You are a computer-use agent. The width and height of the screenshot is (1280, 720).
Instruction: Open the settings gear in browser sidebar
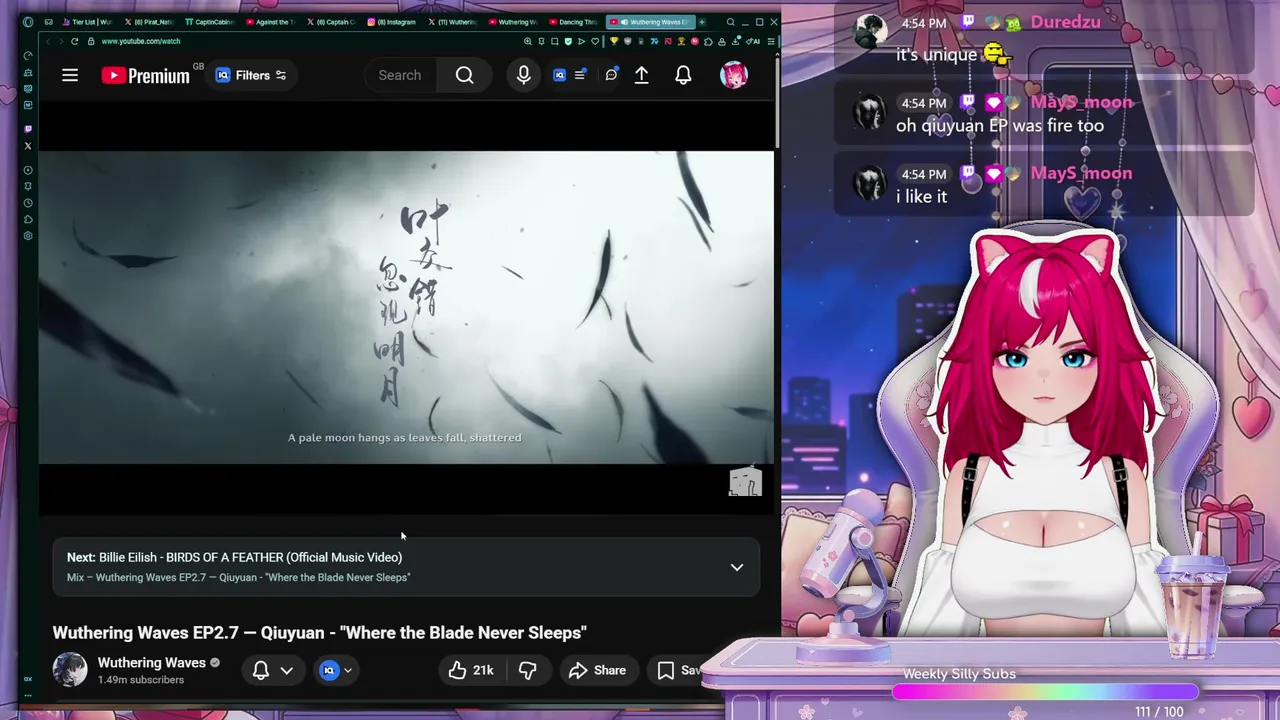(27, 236)
